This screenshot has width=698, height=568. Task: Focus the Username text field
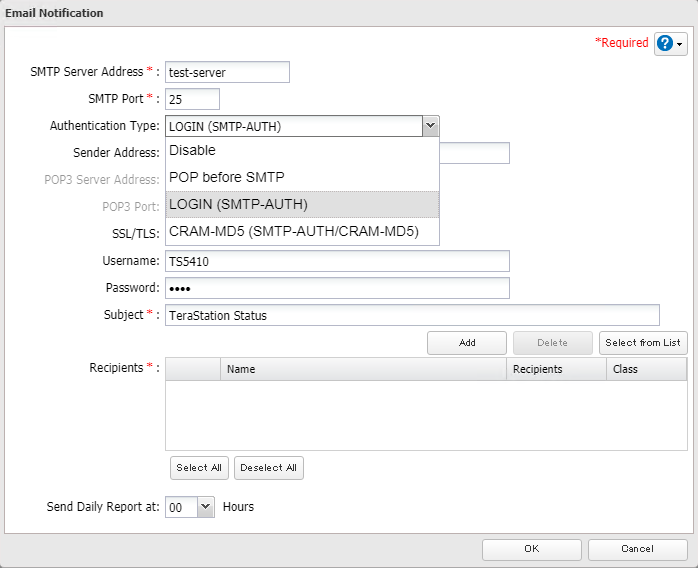pyautogui.click(x=337, y=261)
